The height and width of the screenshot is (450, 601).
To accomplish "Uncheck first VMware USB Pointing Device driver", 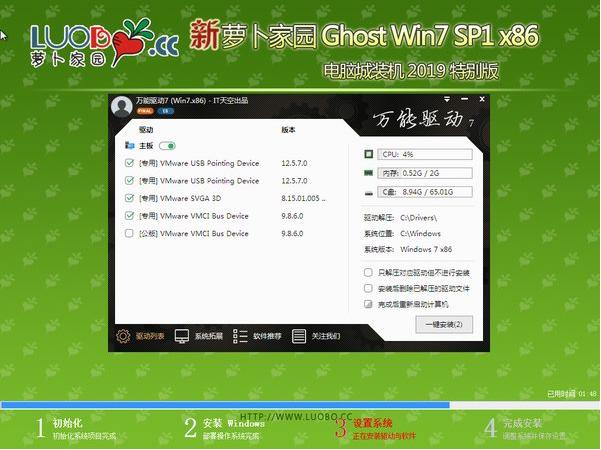I will tap(129, 163).
